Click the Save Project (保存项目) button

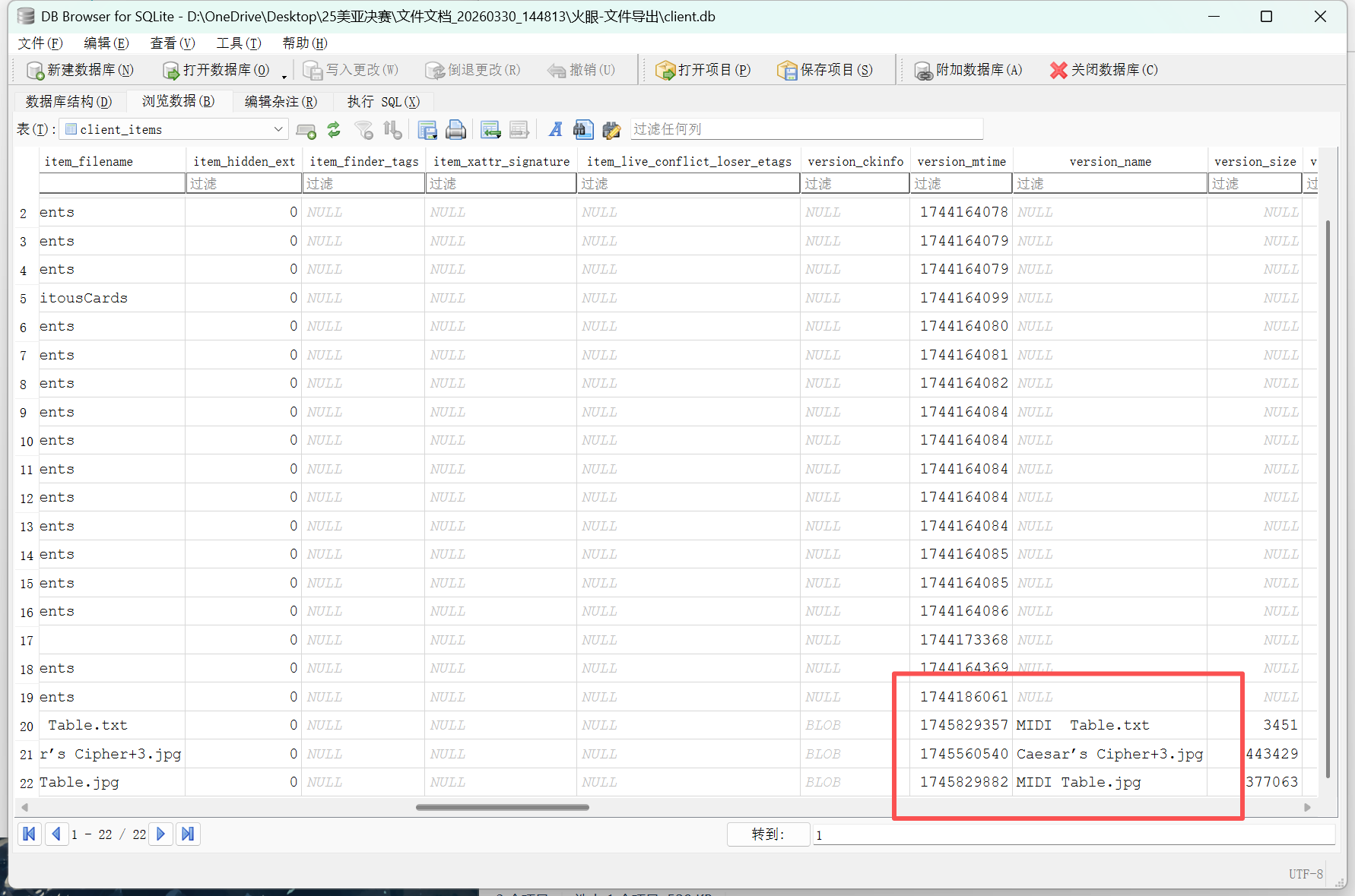click(x=824, y=70)
